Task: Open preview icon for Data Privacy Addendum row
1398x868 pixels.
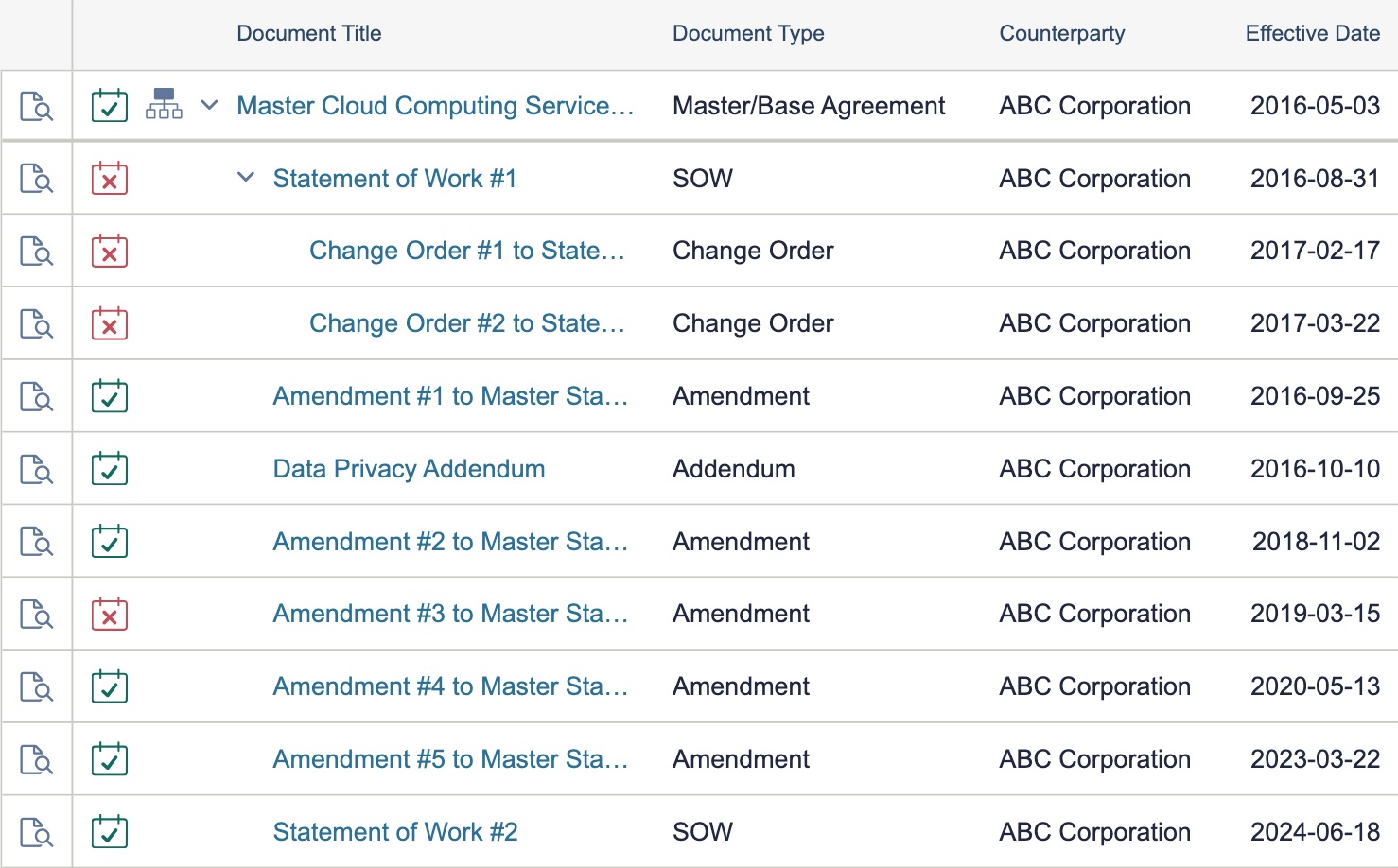Action: pos(36,469)
